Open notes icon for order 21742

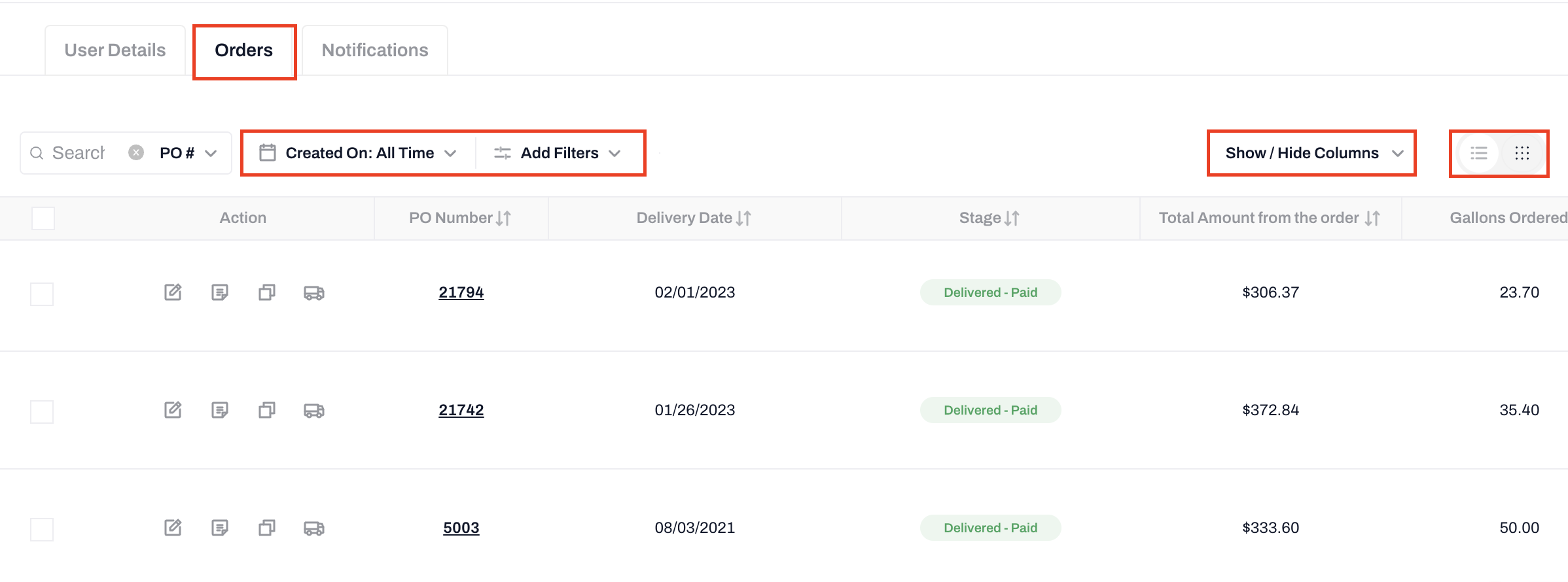pyautogui.click(x=220, y=410)
